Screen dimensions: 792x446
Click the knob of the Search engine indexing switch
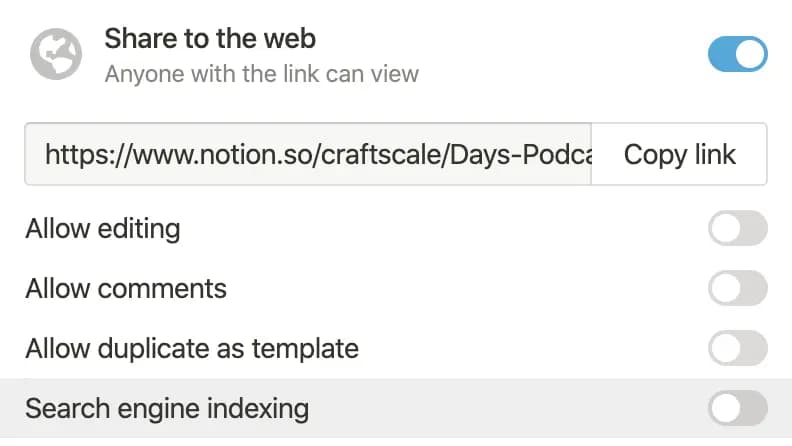(725, 408)
